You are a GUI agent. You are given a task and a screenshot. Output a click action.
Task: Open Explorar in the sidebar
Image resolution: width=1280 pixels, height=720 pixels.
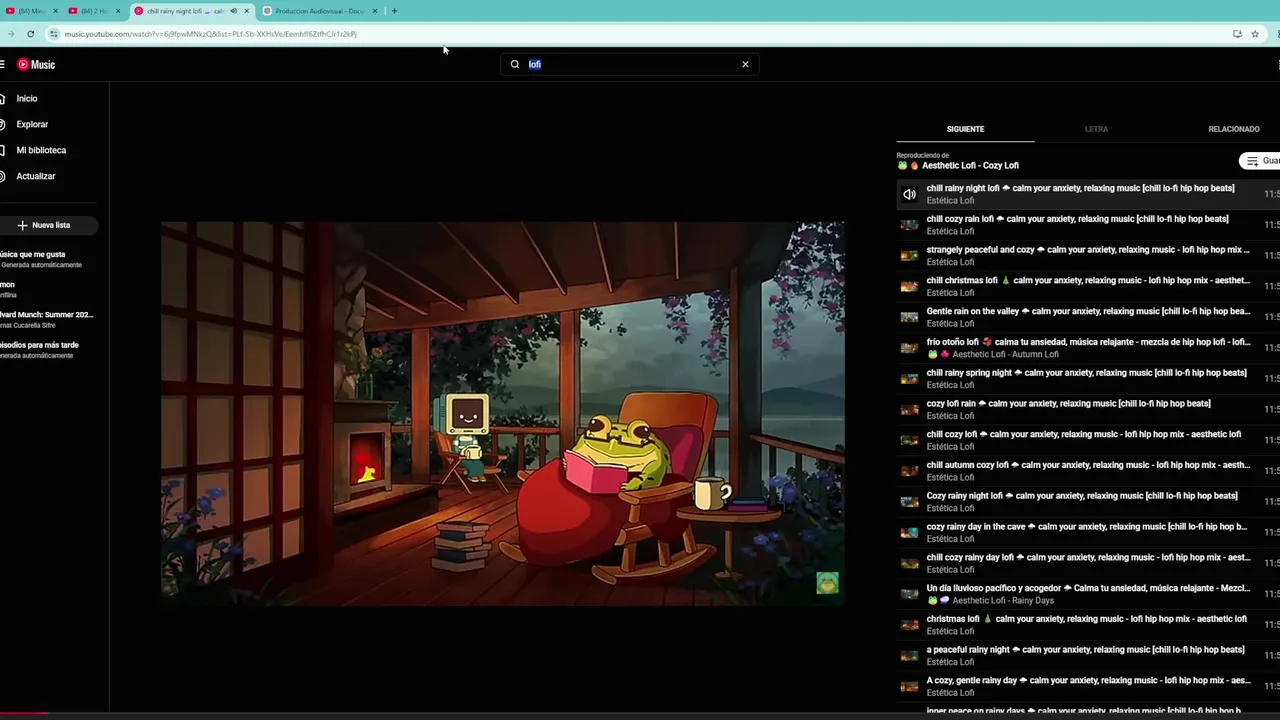[x=32, y=124]
